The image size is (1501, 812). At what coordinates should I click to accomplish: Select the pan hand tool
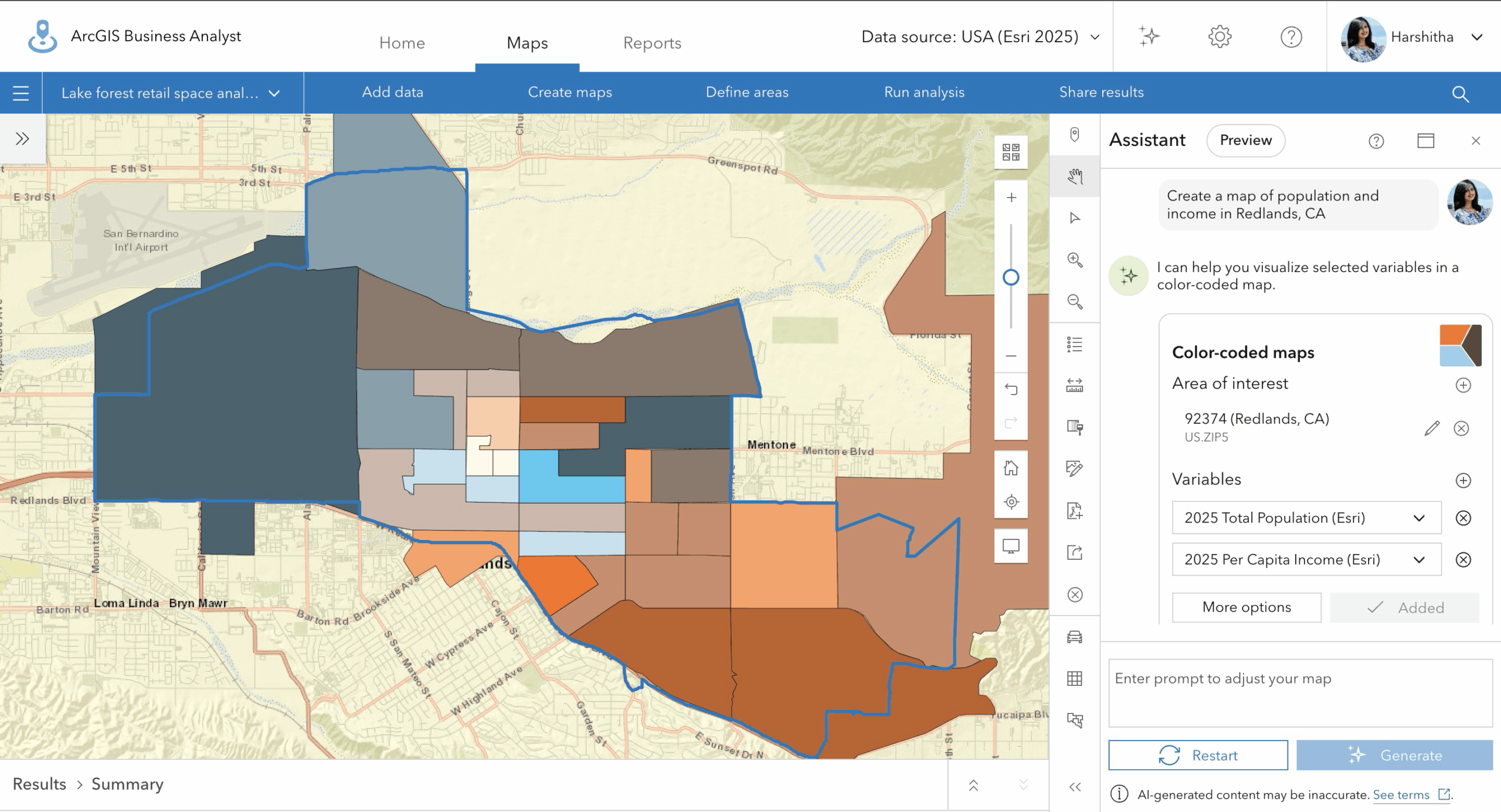[x=1074, y=176]
